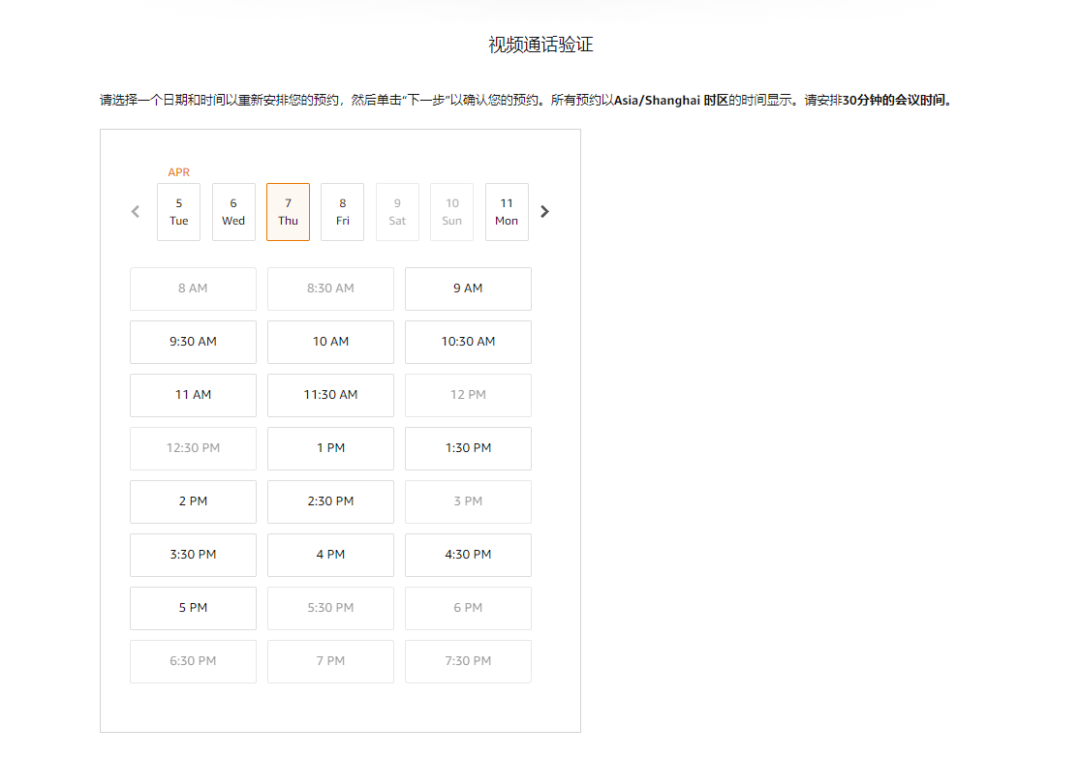Choose the 11:30 AM slot

(x=331, y=395)
